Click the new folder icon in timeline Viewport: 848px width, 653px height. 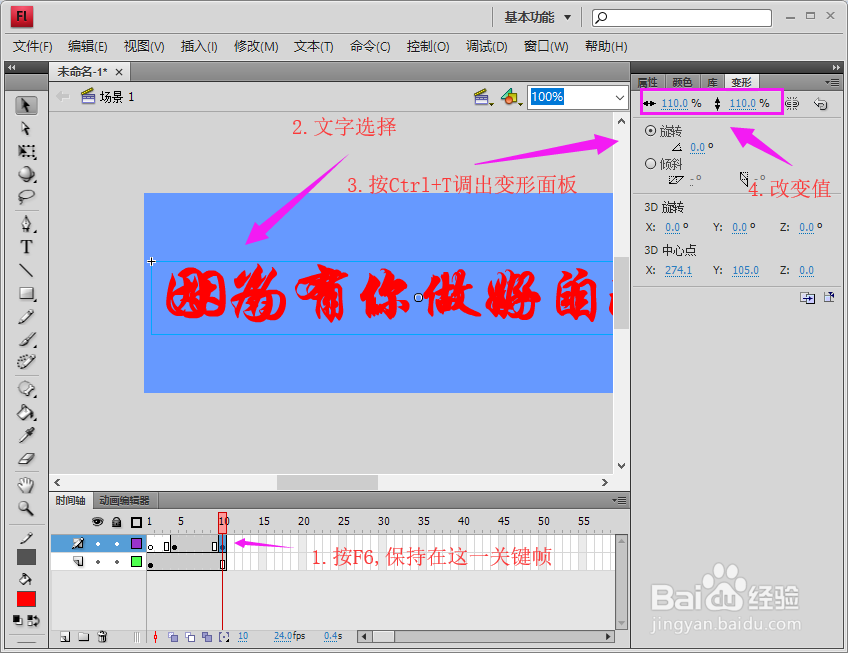coord(83,637)
